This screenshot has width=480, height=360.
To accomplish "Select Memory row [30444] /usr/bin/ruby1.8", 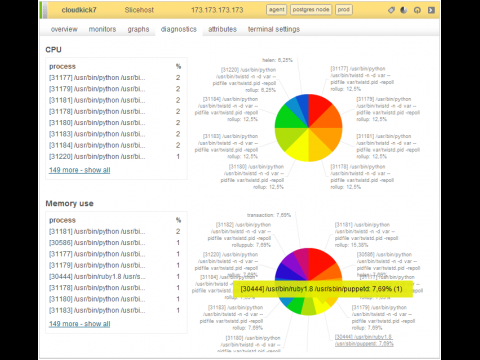I will click(x=115, y=277).
